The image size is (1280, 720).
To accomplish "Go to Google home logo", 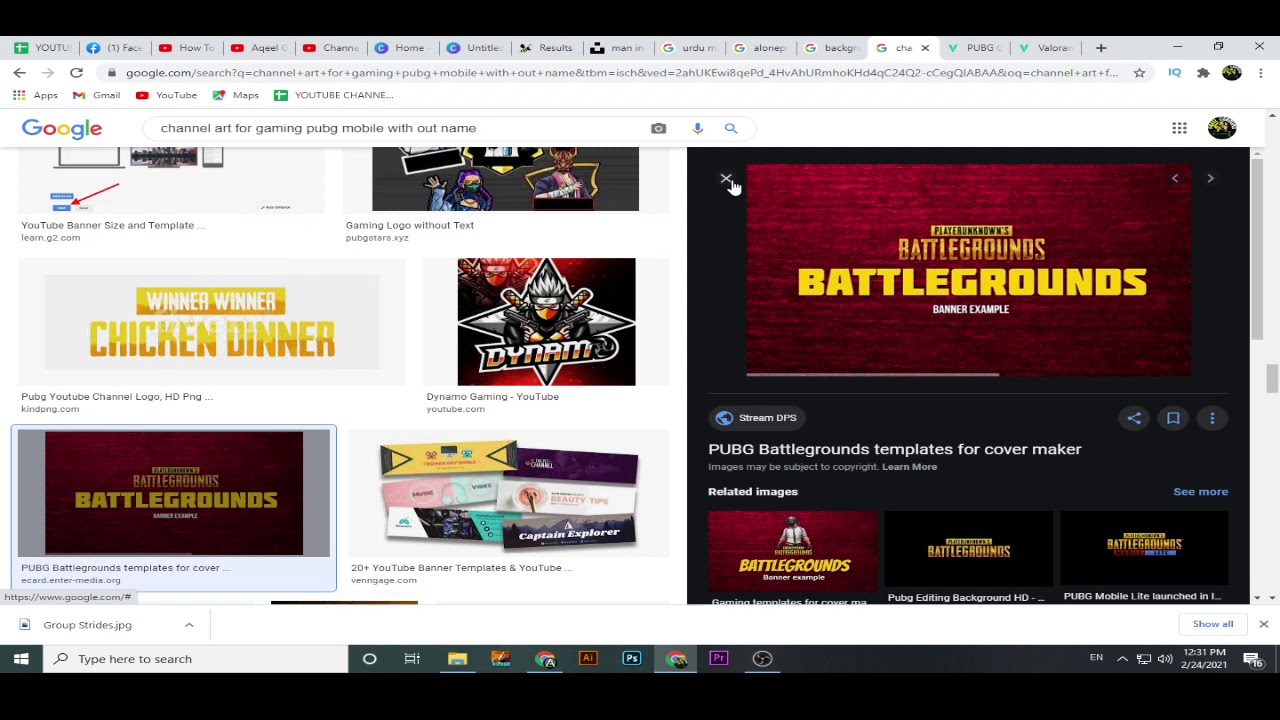I will pos(62,128).
